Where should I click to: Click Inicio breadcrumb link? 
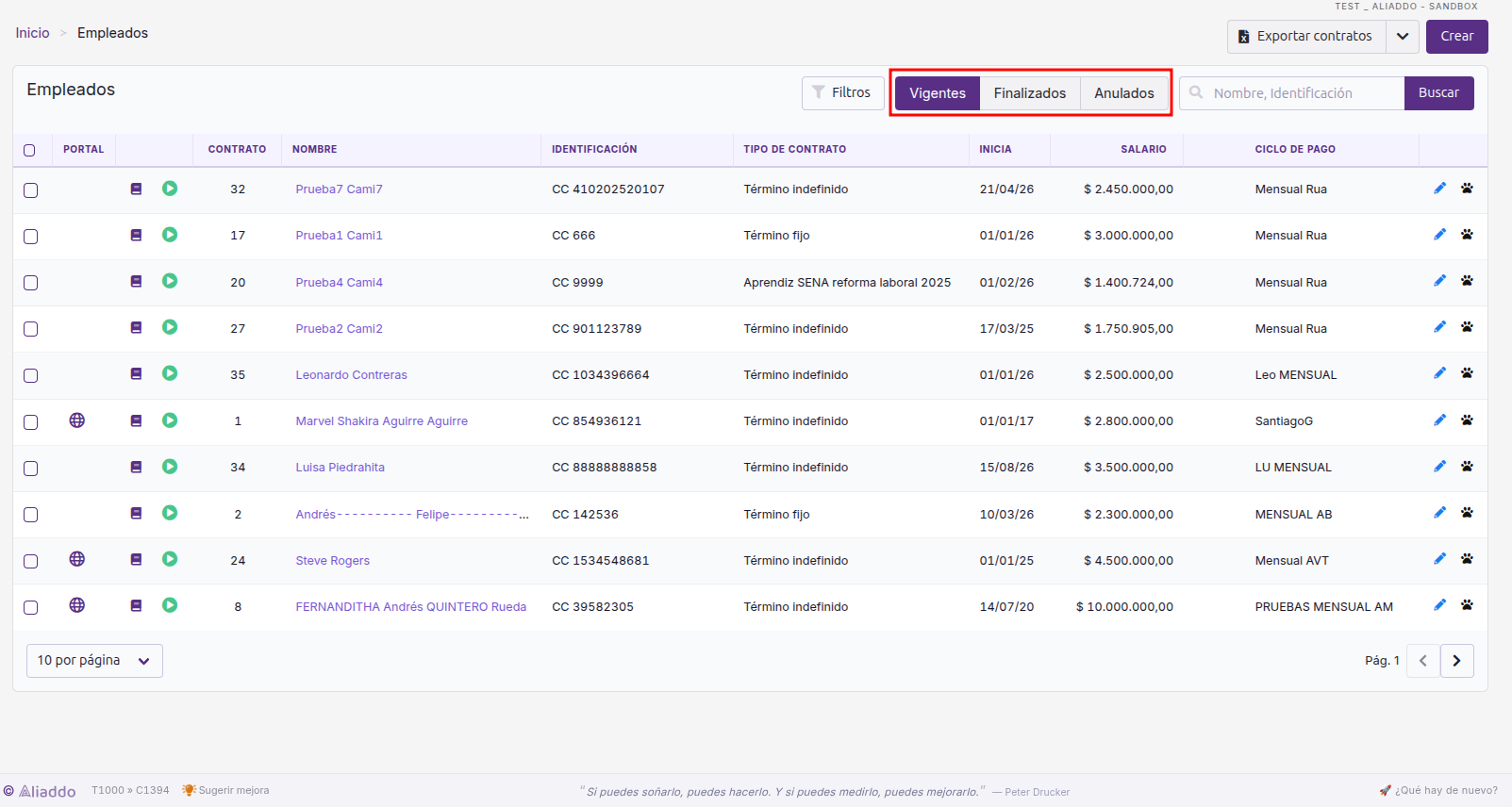(32, 33)
